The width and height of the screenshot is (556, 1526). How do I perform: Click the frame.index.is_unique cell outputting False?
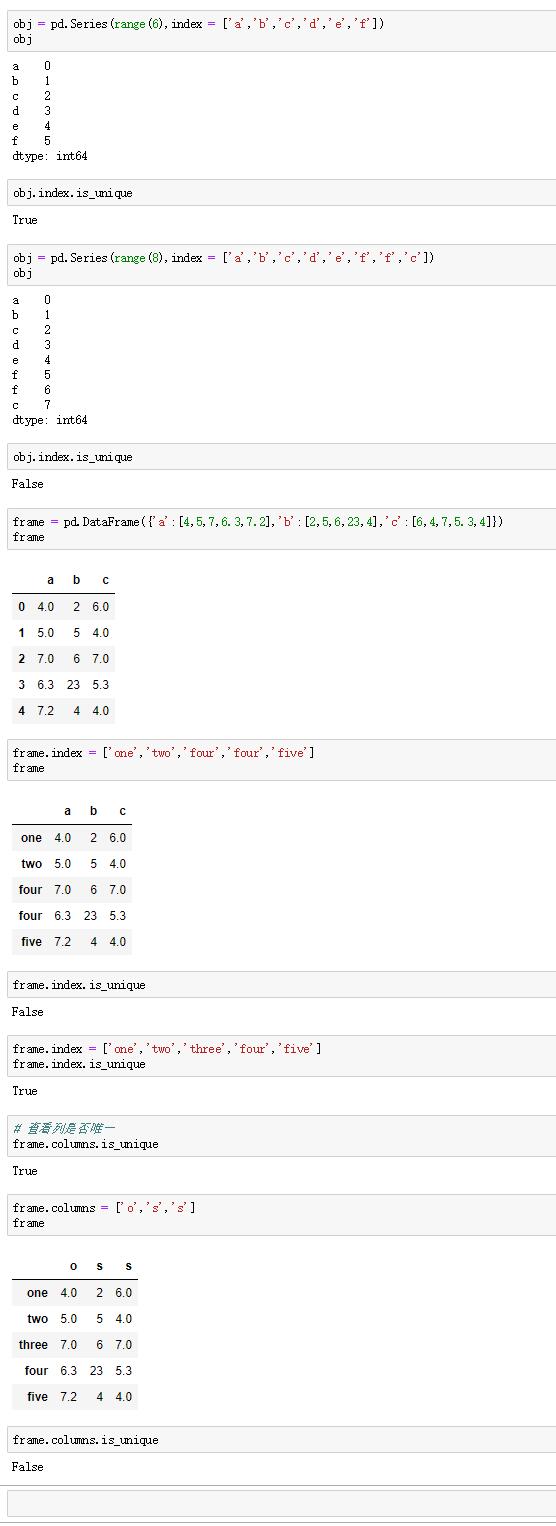pos(282,985)
